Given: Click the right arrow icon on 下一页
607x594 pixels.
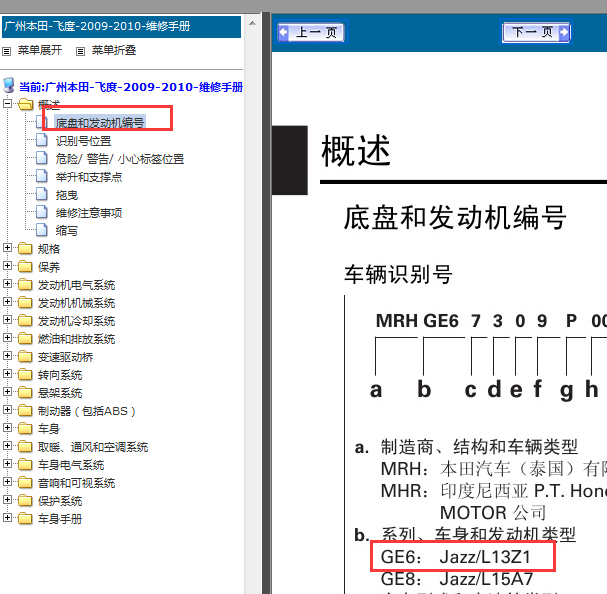Looking at the screenshot, I should [564, 32].
